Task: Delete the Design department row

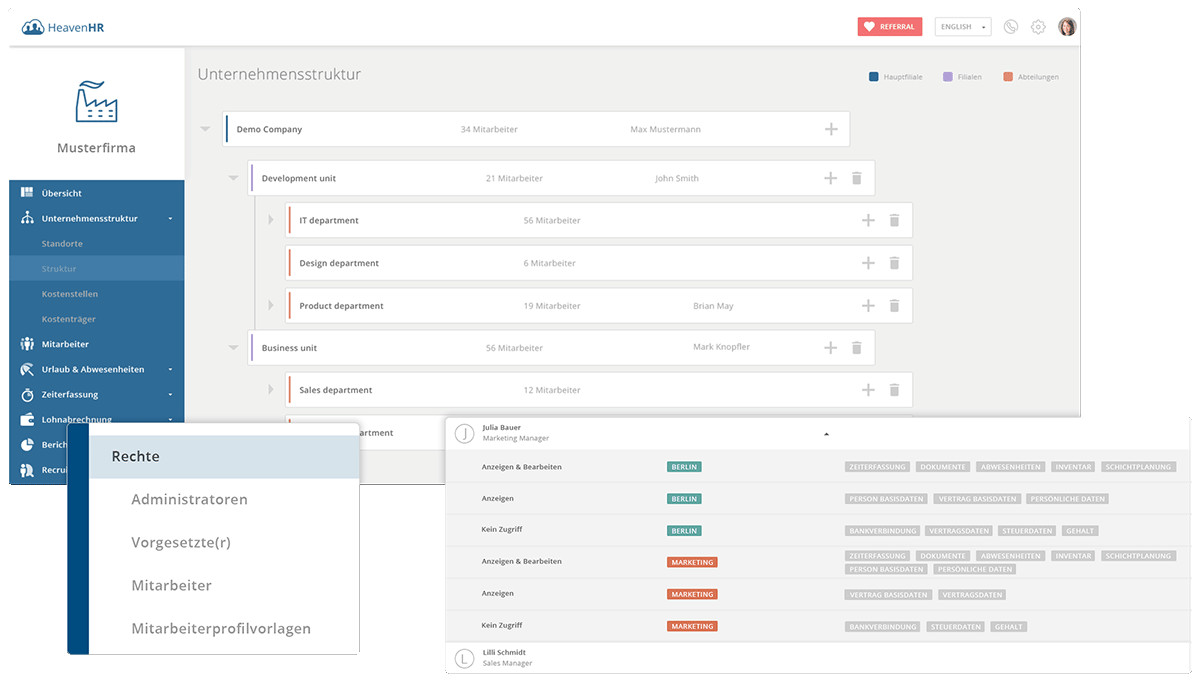Action: pos(894,263)
